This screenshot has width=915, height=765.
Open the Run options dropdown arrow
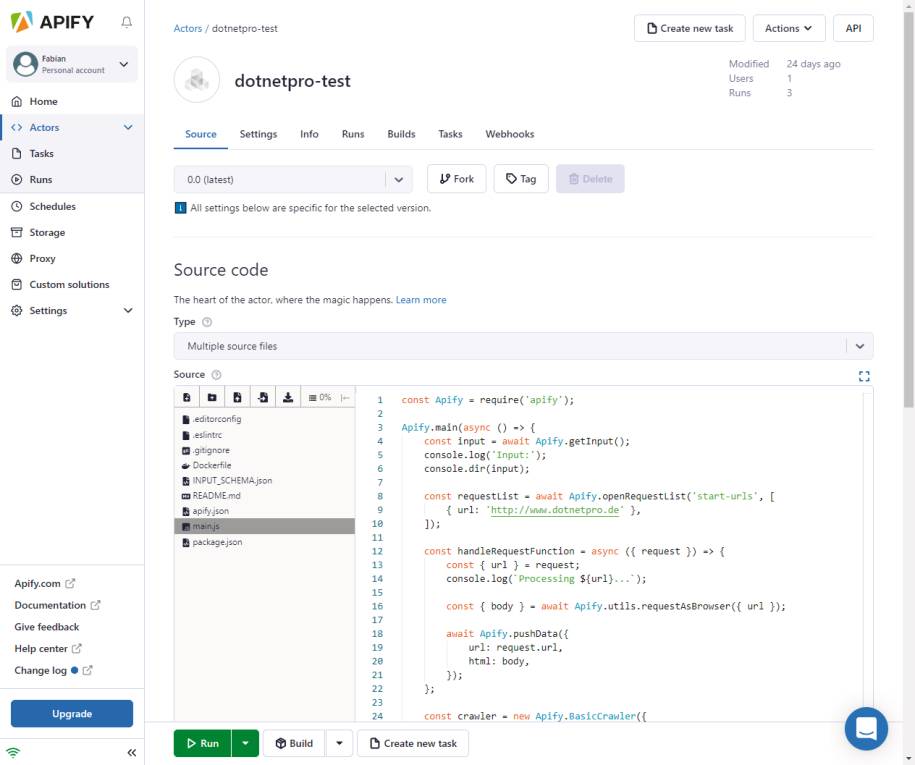pos(245,743)
